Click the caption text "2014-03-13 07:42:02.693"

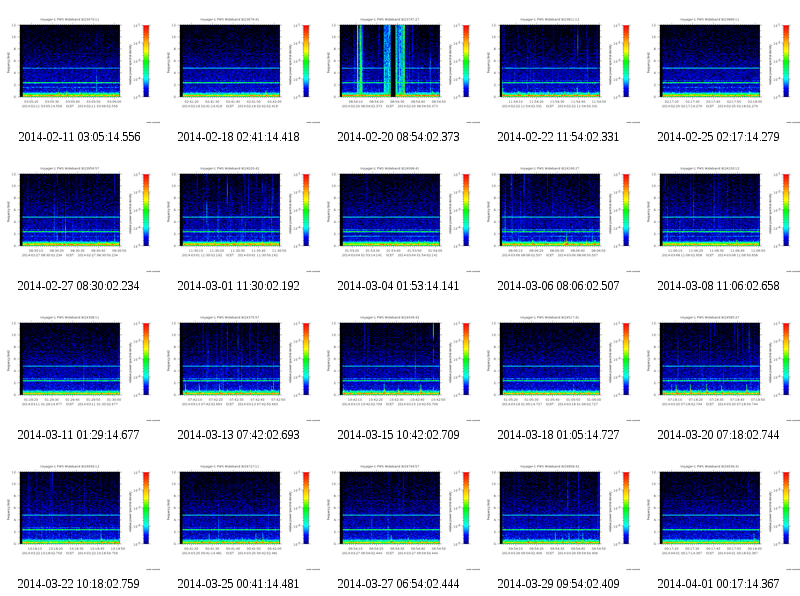coord(238,435)
